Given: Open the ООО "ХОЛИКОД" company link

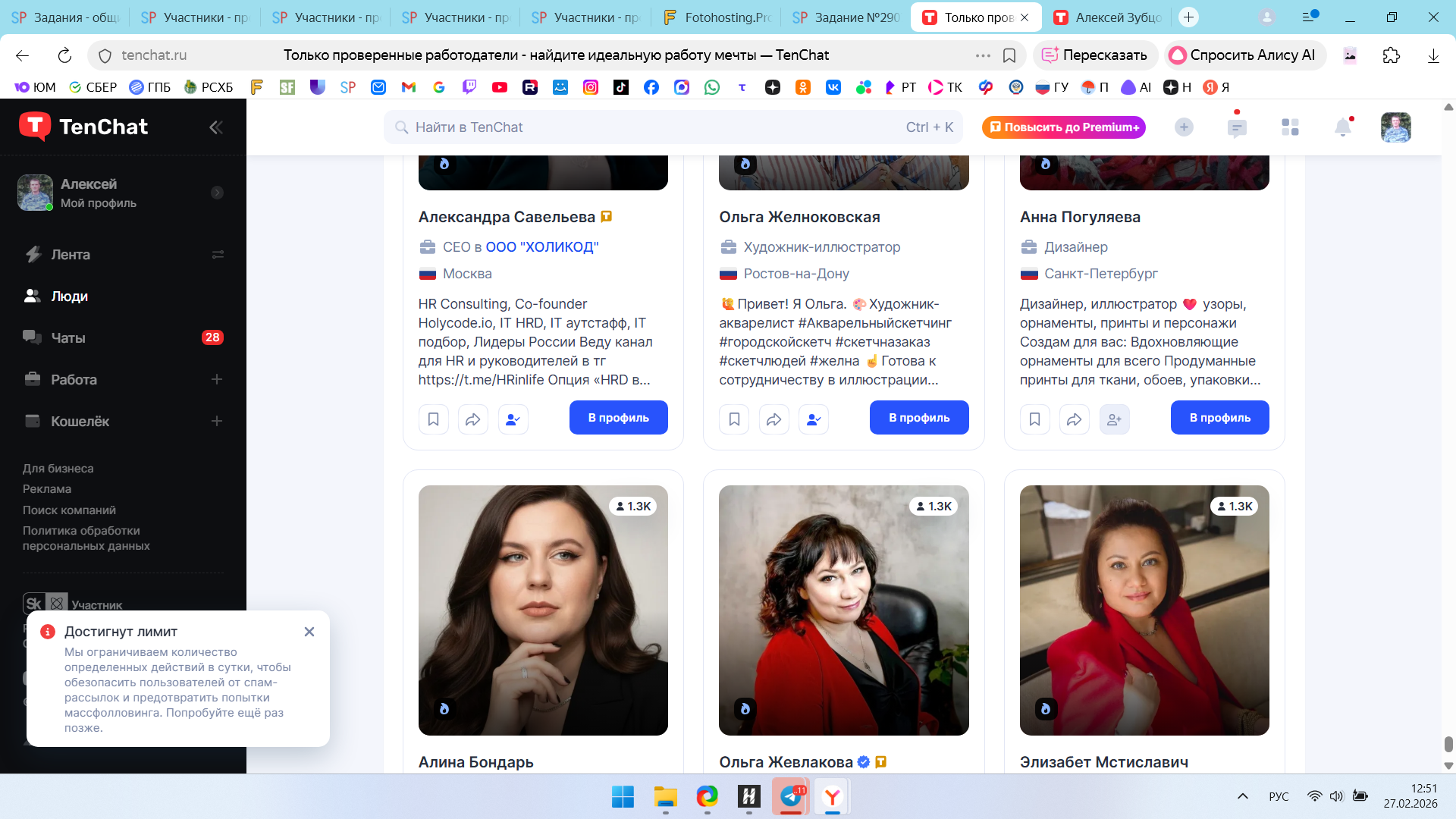Looking at the screenshot, I should tap(541, 247).
